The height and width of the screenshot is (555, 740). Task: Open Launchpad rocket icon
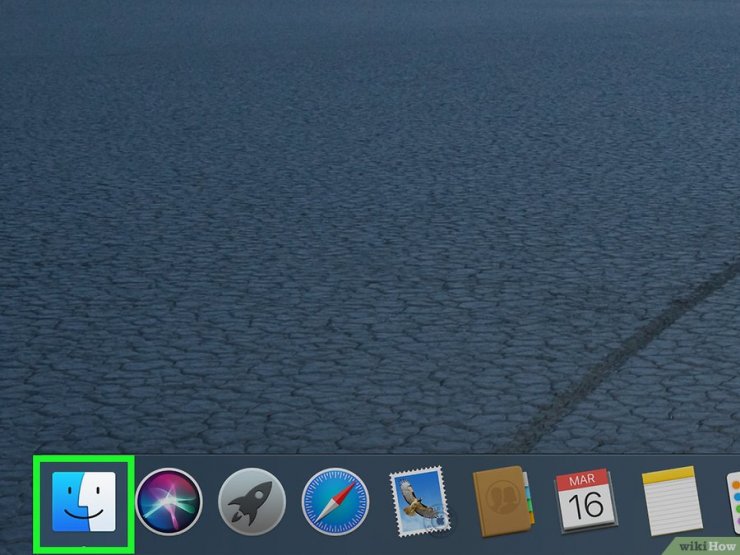(x=252, y=502)
